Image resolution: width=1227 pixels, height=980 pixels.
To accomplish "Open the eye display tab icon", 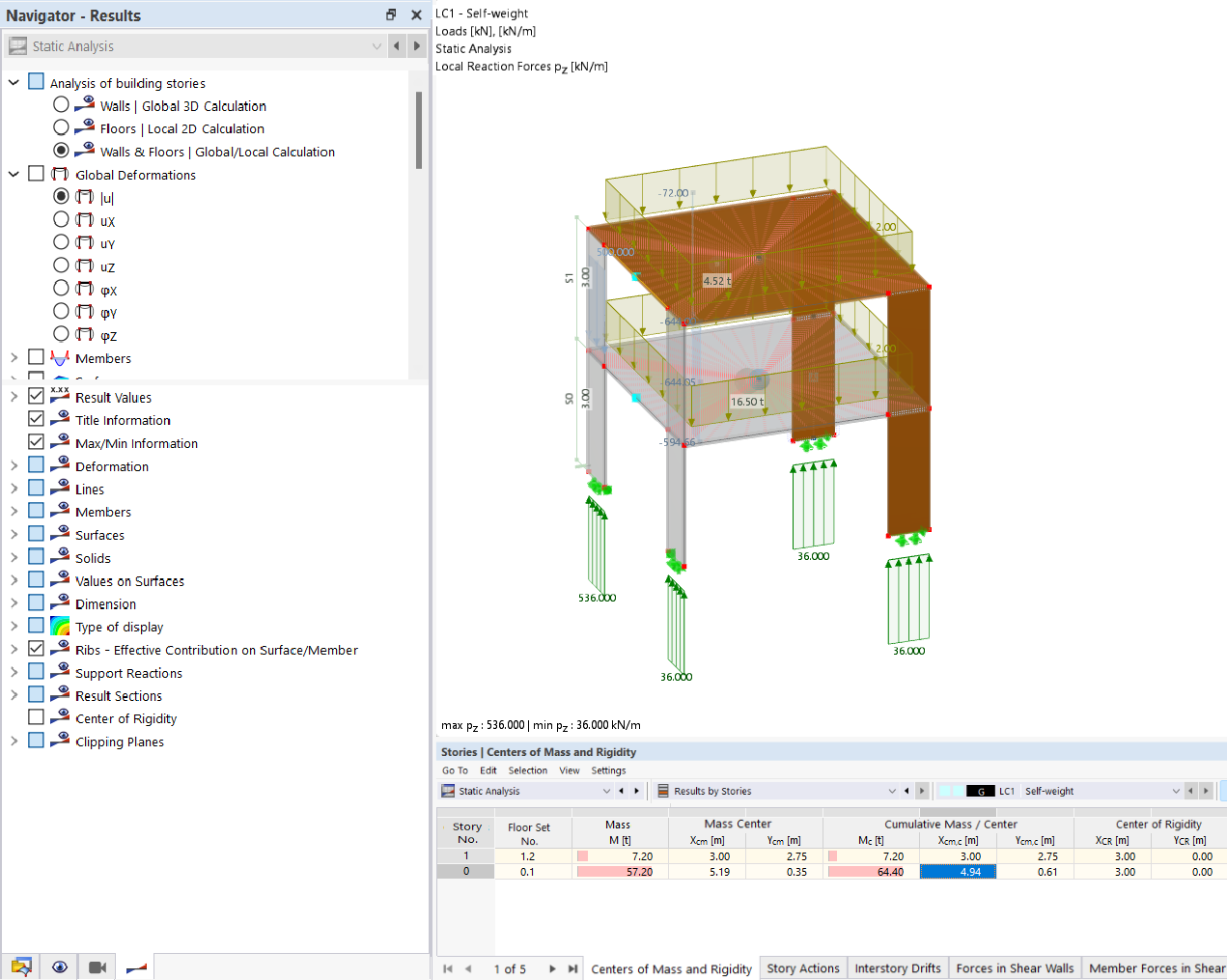I will [60, 966].
